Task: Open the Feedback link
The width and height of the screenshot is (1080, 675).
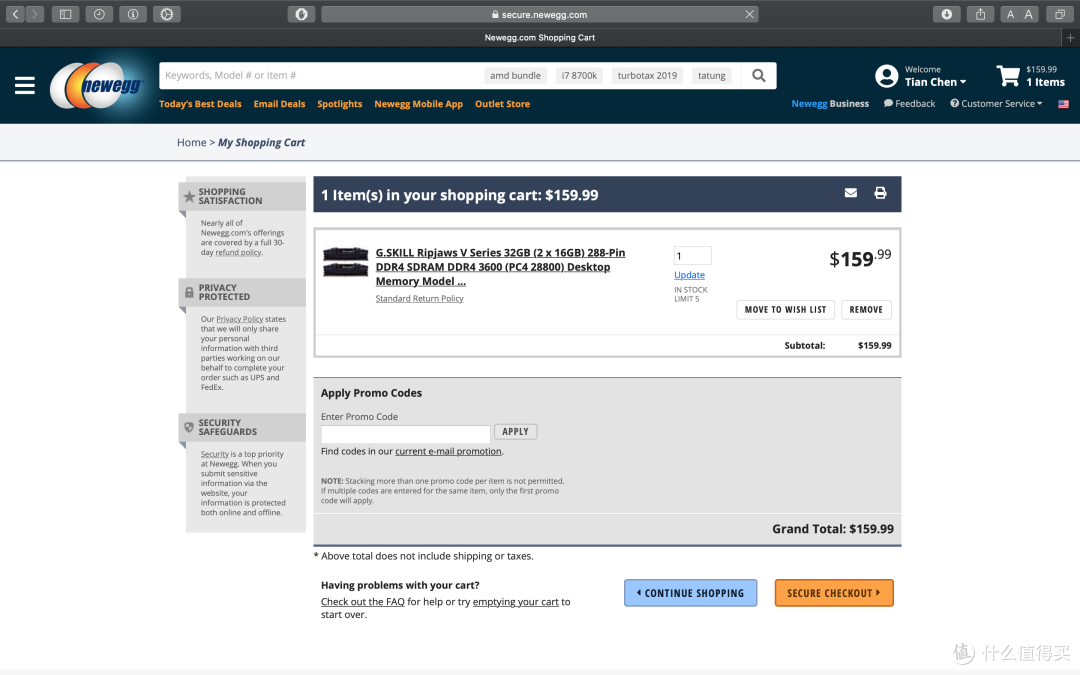Action: pos(909,103)
